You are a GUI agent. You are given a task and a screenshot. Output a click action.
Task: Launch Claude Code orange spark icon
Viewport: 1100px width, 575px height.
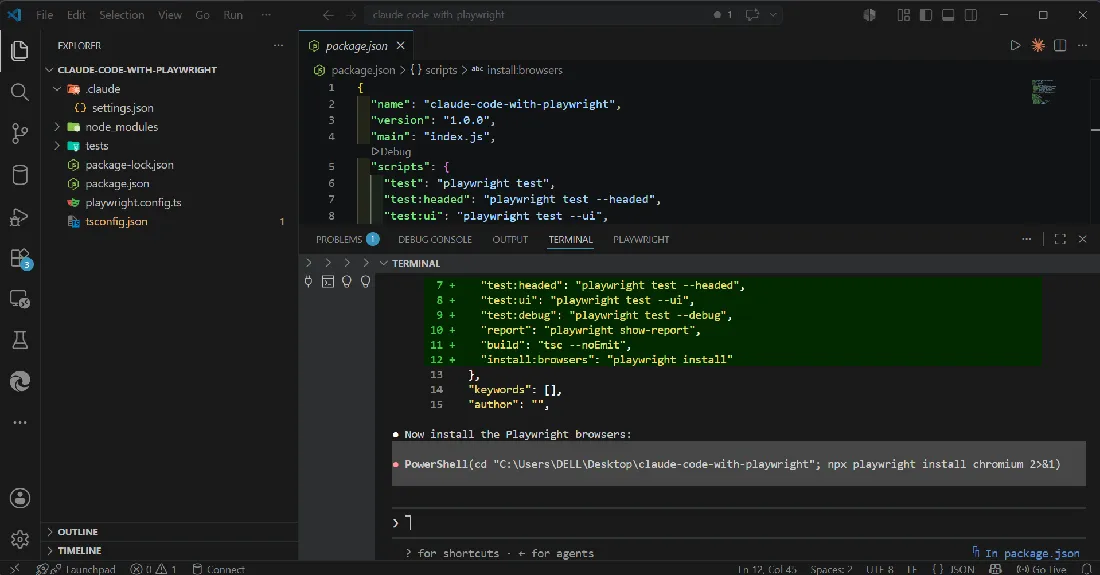click(1038, 46)
